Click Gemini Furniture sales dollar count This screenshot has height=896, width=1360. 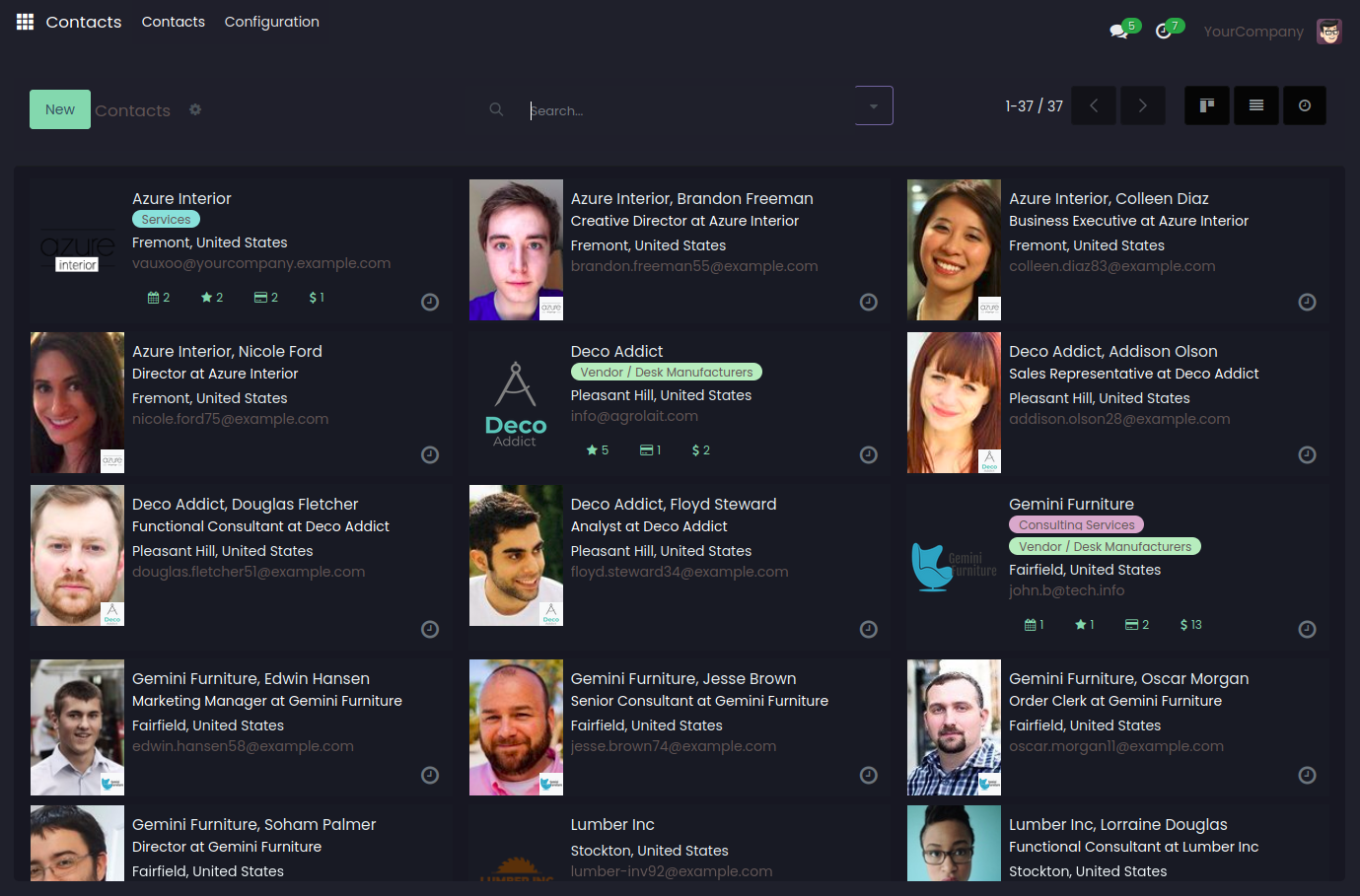tap(1190, 625)
